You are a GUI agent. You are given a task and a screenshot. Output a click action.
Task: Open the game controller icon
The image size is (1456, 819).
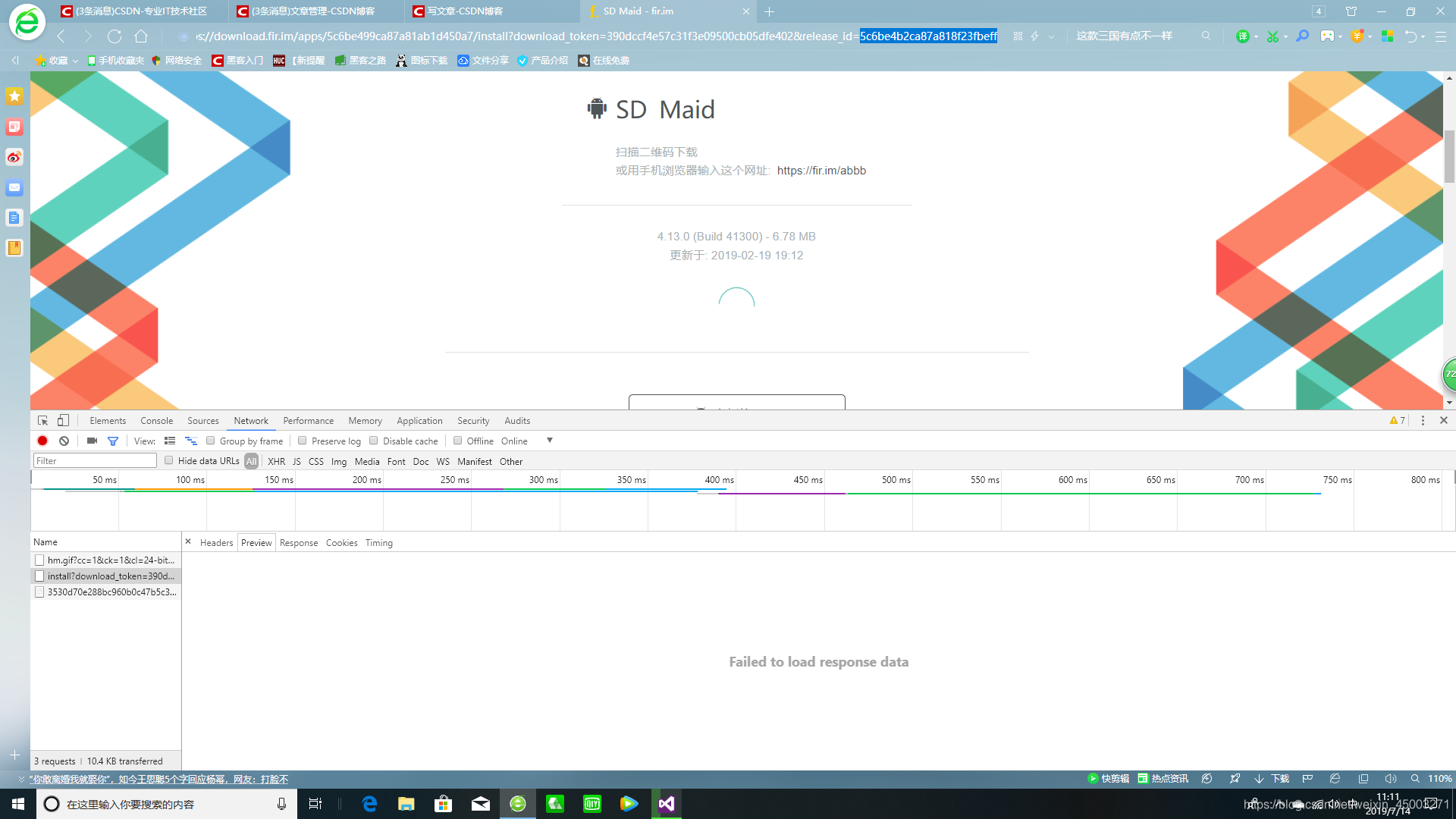[x=1327, y=36]
